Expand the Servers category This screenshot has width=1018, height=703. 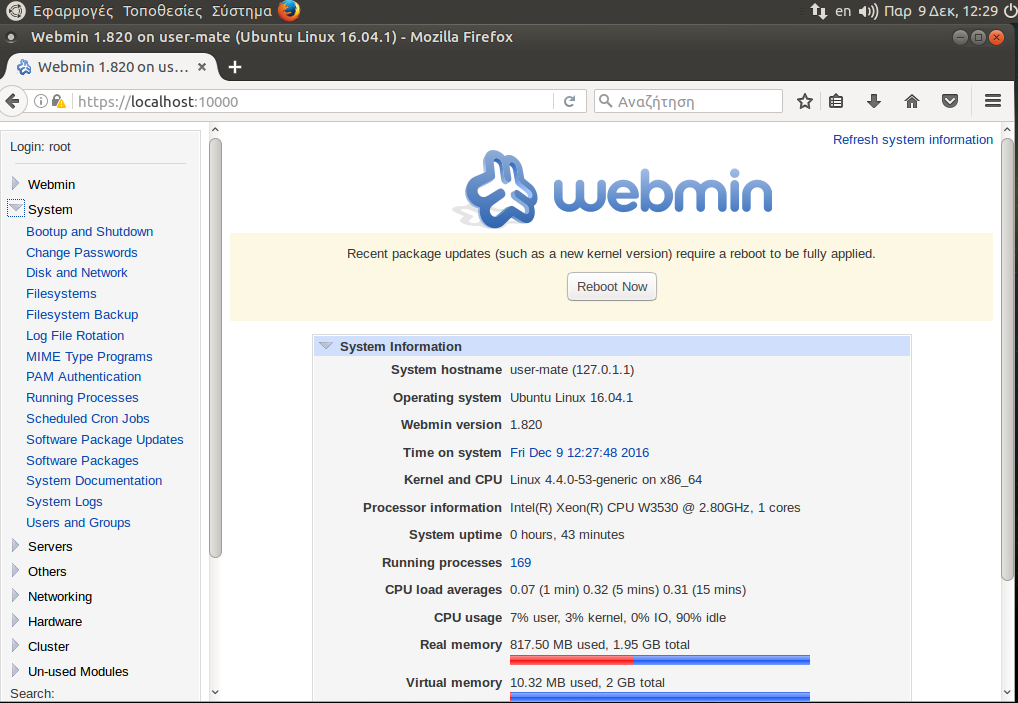pyautogui.click(x=16, y=546)
